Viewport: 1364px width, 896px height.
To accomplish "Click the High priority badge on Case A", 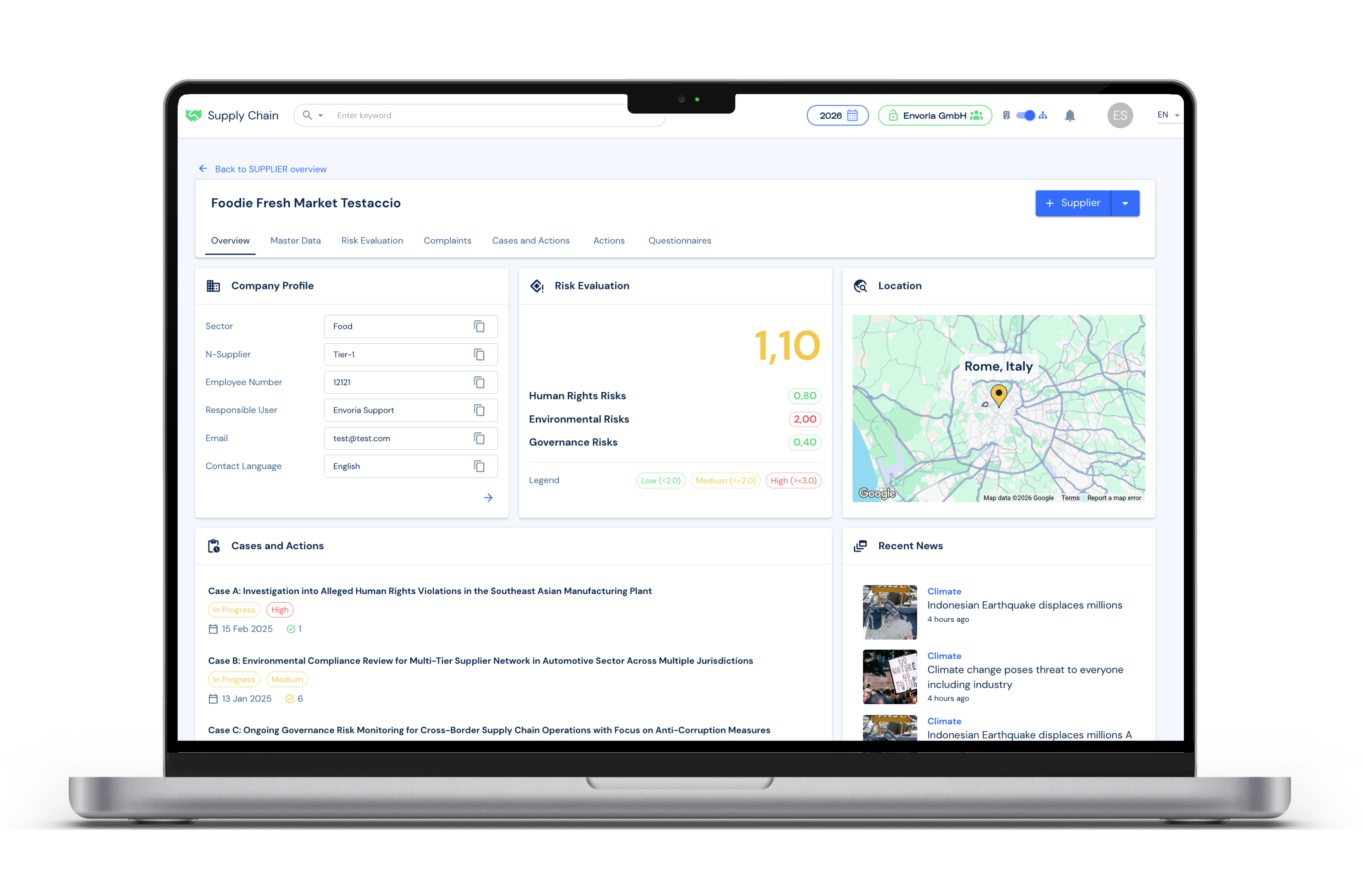I will [280, 610].
